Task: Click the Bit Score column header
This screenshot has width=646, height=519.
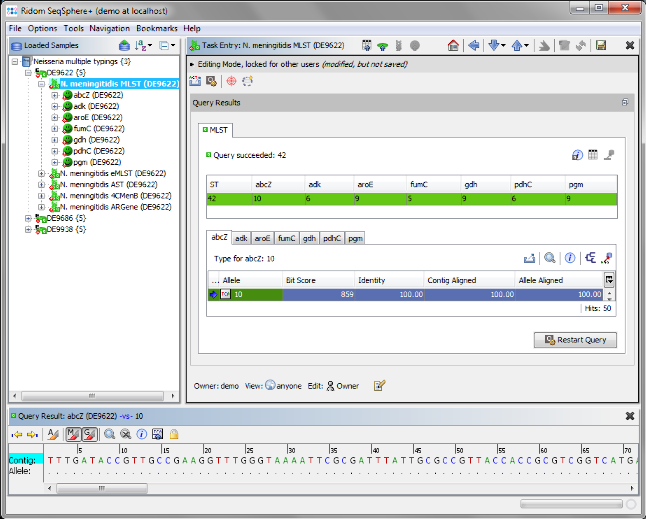Action: 318,280
